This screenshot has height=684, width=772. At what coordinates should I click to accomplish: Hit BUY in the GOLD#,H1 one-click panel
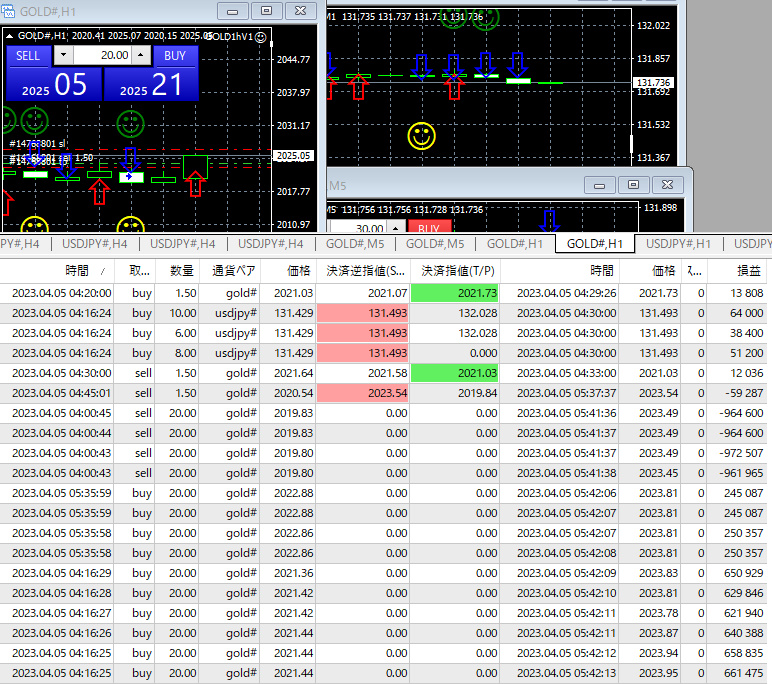tap(175, 56)
